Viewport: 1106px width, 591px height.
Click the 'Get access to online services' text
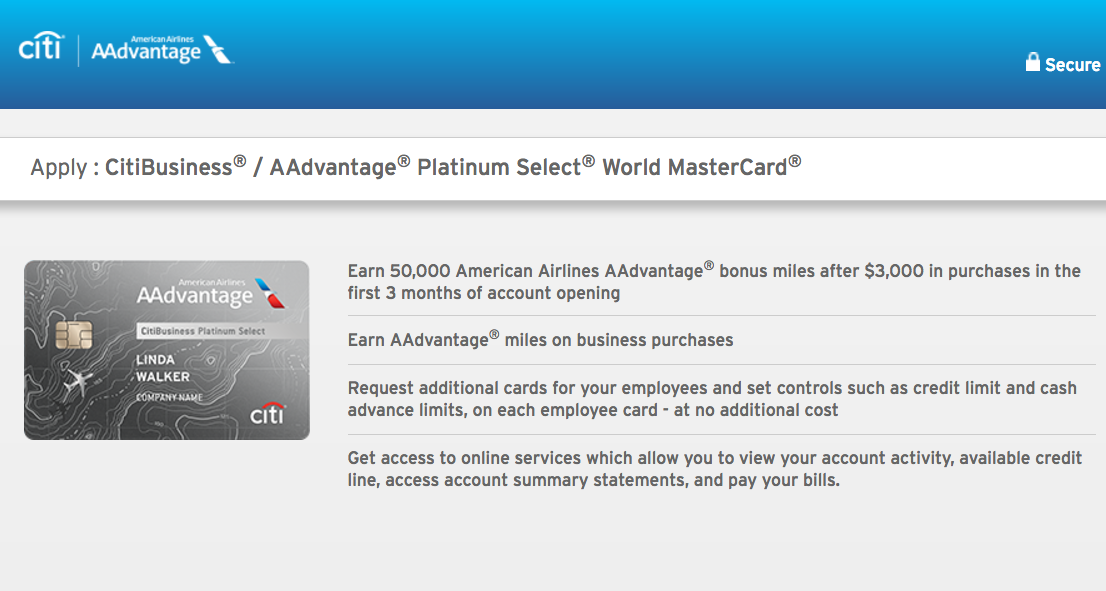pyautogui.click(x=715, y=468)
